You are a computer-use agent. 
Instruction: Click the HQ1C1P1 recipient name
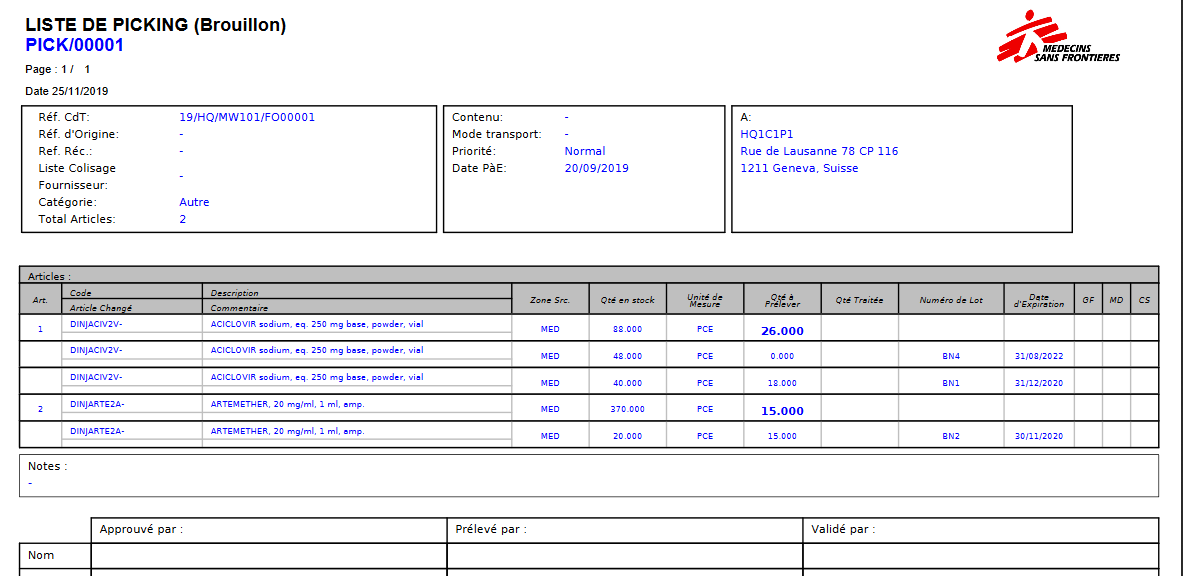point(766,134)
